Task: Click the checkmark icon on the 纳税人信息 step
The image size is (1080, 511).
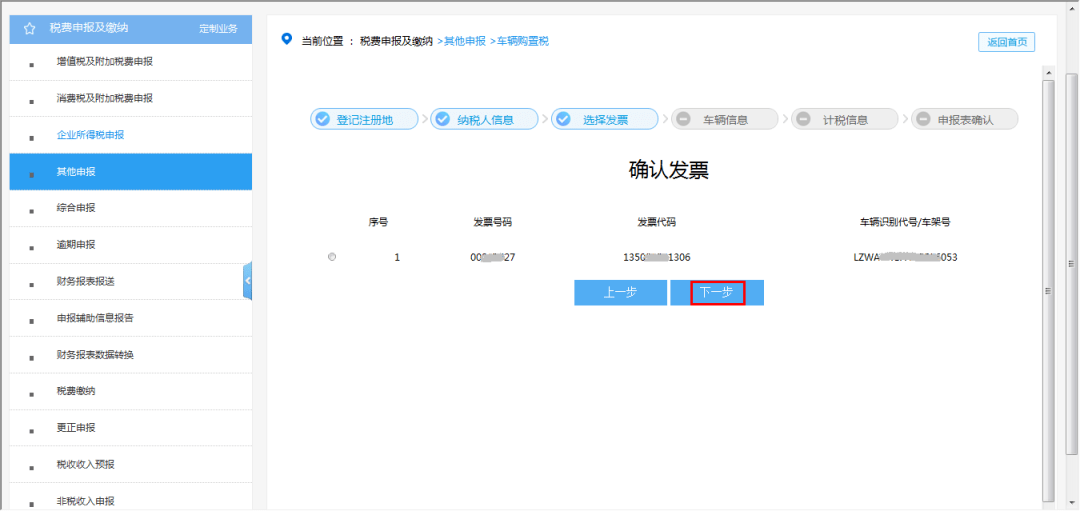Action: pyautogui.click(x=443, y=119)
